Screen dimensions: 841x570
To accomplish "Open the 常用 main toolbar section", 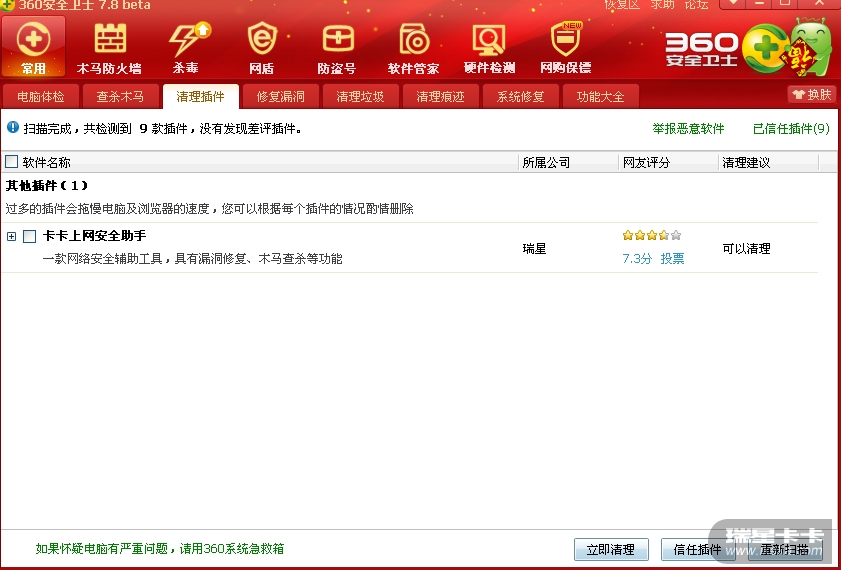I will click(x=33, y=47).
